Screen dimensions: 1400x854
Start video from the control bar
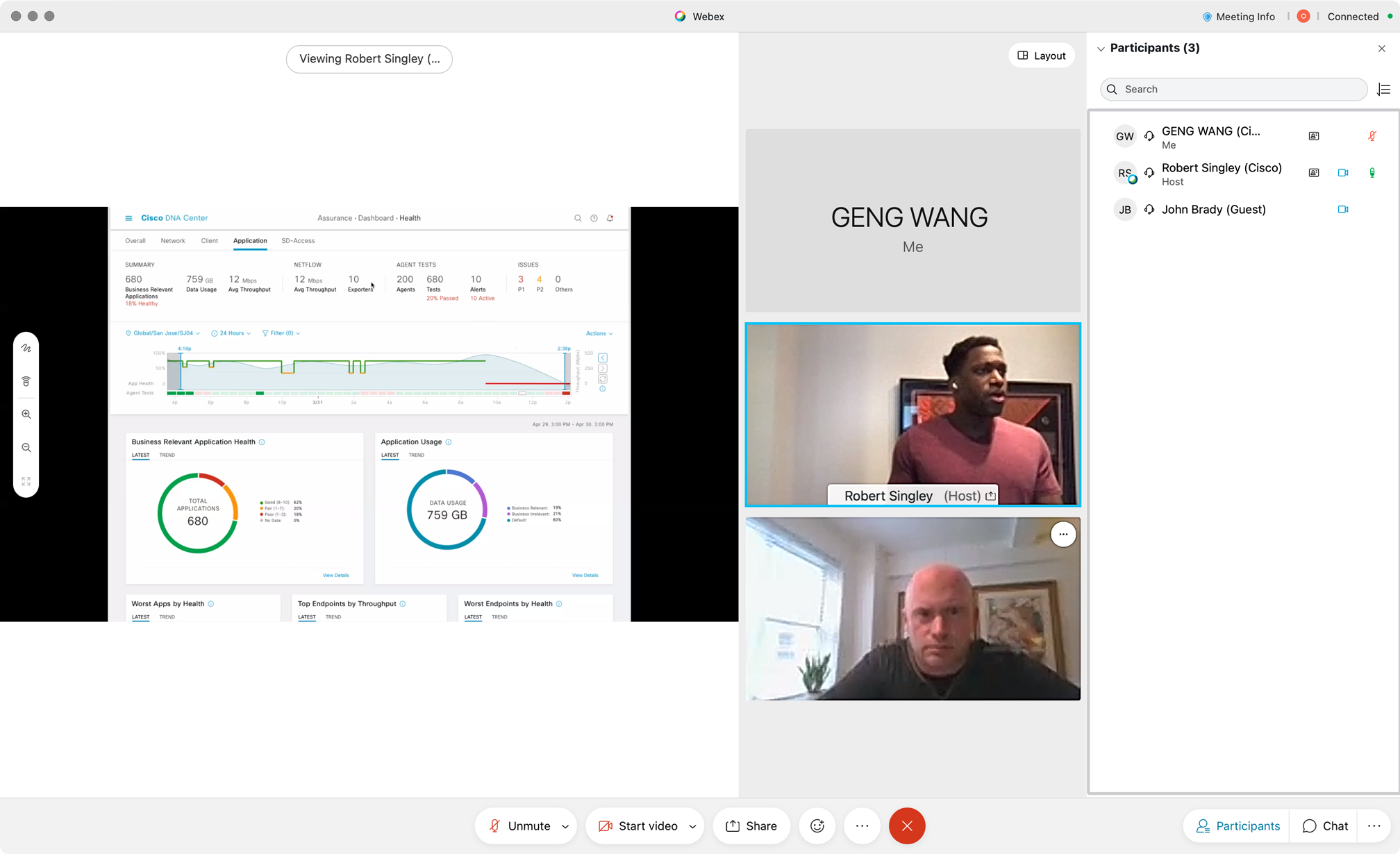point(638,826)
